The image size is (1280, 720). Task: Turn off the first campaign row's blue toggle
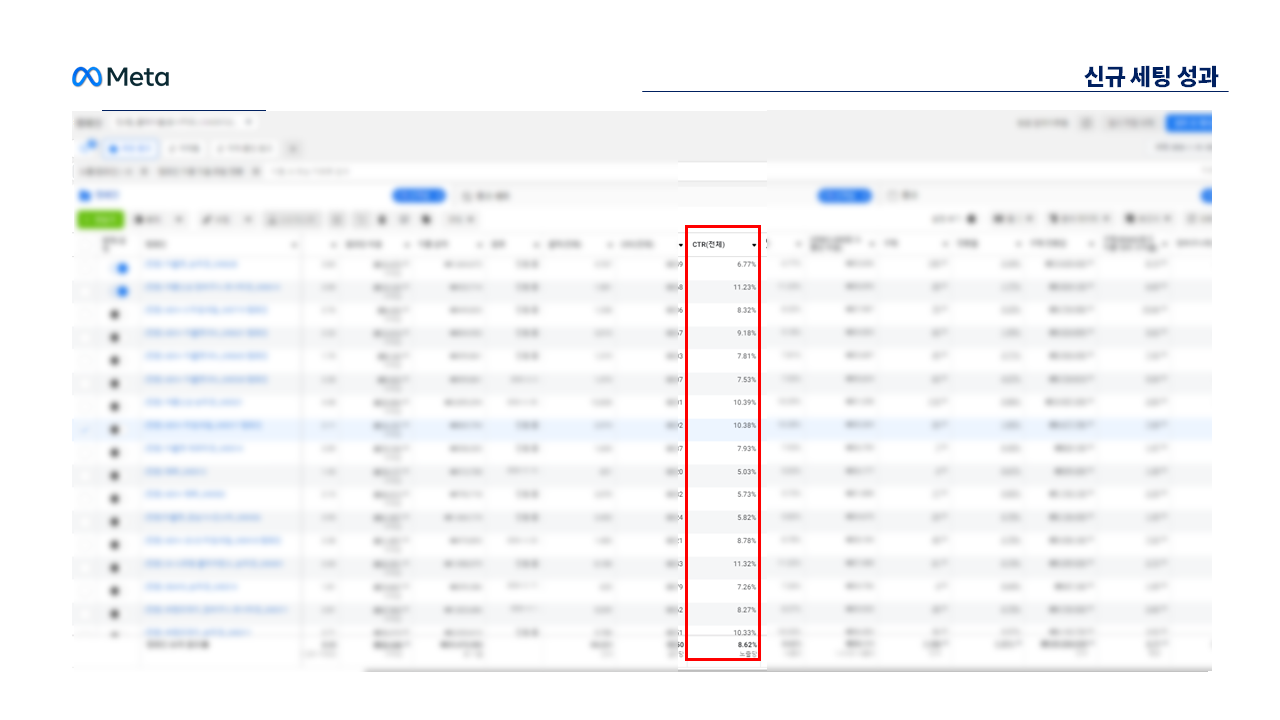pyautogui.click(x=121, y=267)
